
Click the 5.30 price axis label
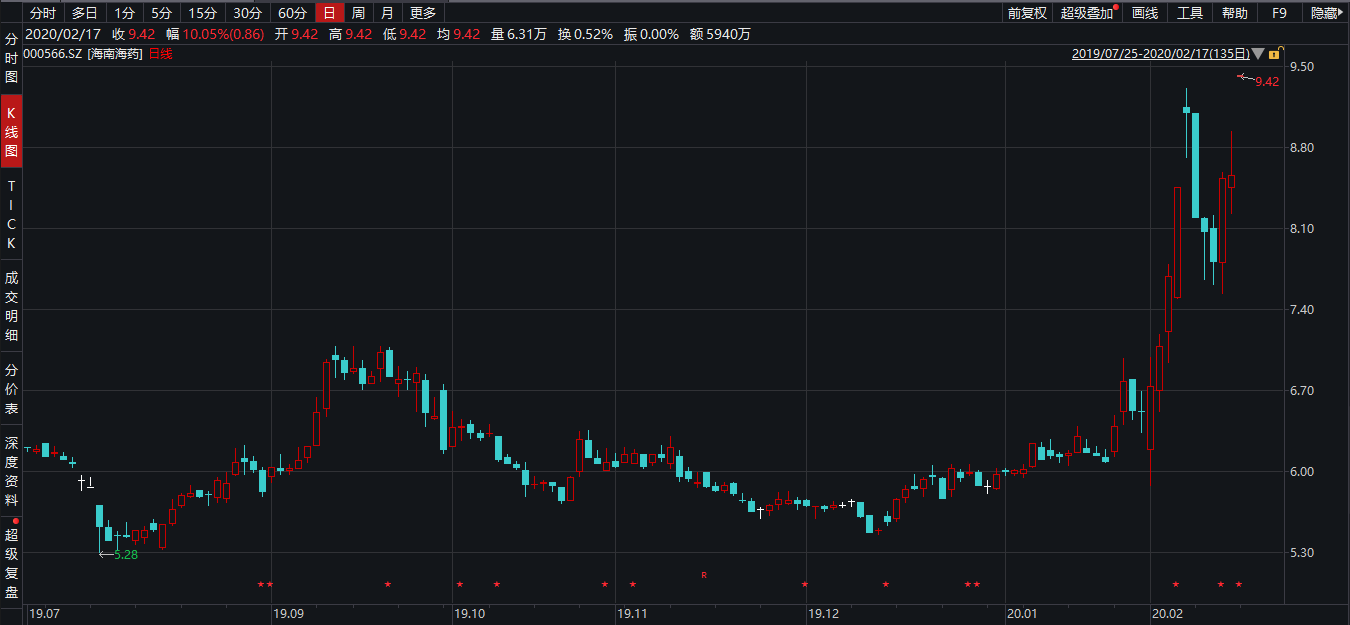tap(1303, 553)
